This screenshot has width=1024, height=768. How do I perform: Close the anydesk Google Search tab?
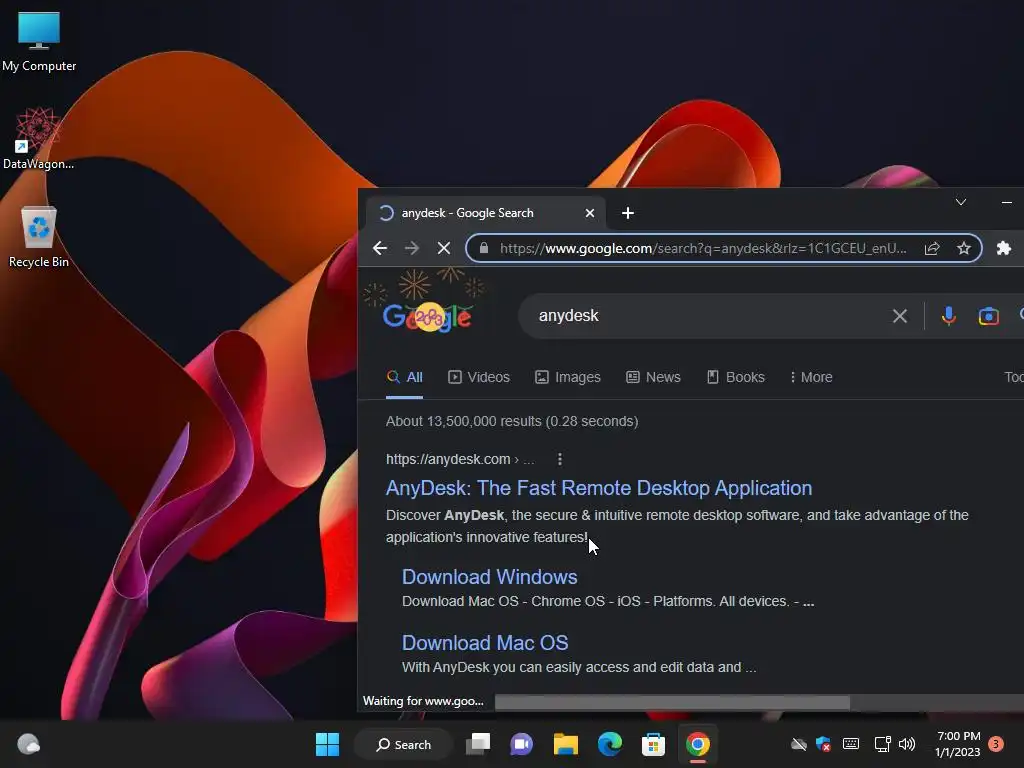click(x=590, y=213)
